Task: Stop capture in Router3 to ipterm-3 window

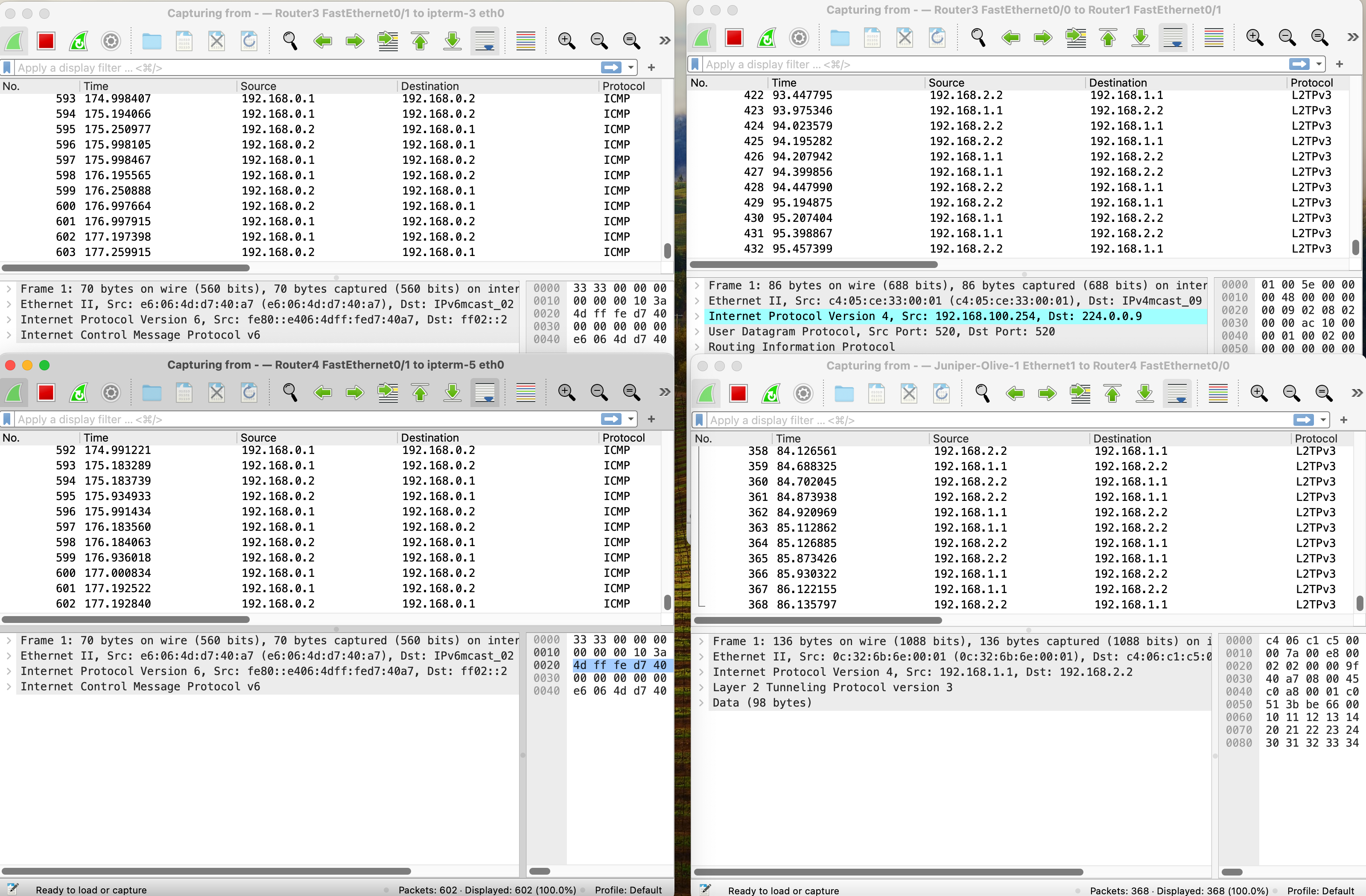Action: pyautogui.click(x=46, y=41)
